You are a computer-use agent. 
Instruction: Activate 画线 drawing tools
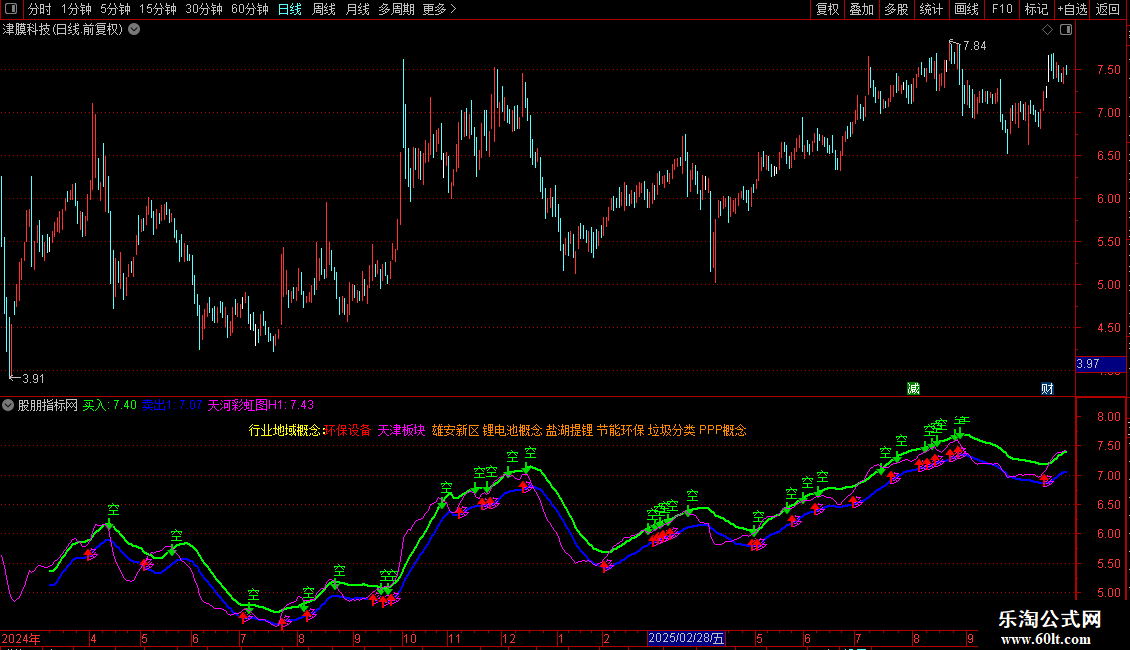pyautogui.click(x=966, y=9)
